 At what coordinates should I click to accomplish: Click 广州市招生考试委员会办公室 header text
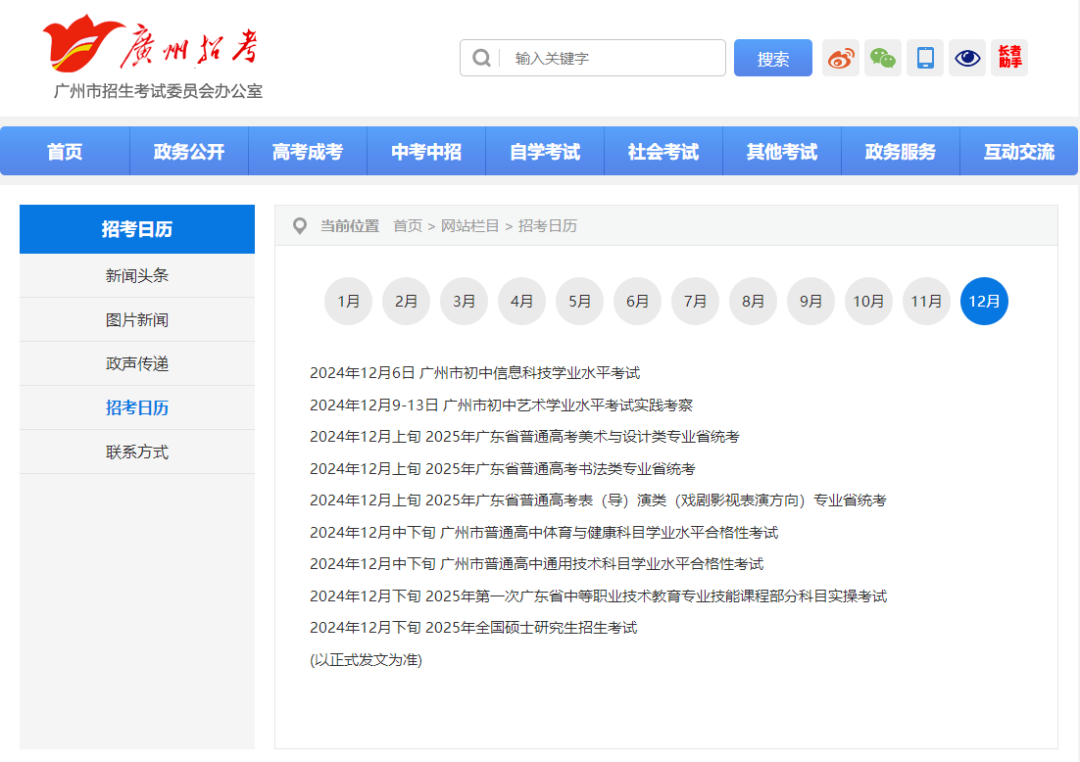[158, 91]
